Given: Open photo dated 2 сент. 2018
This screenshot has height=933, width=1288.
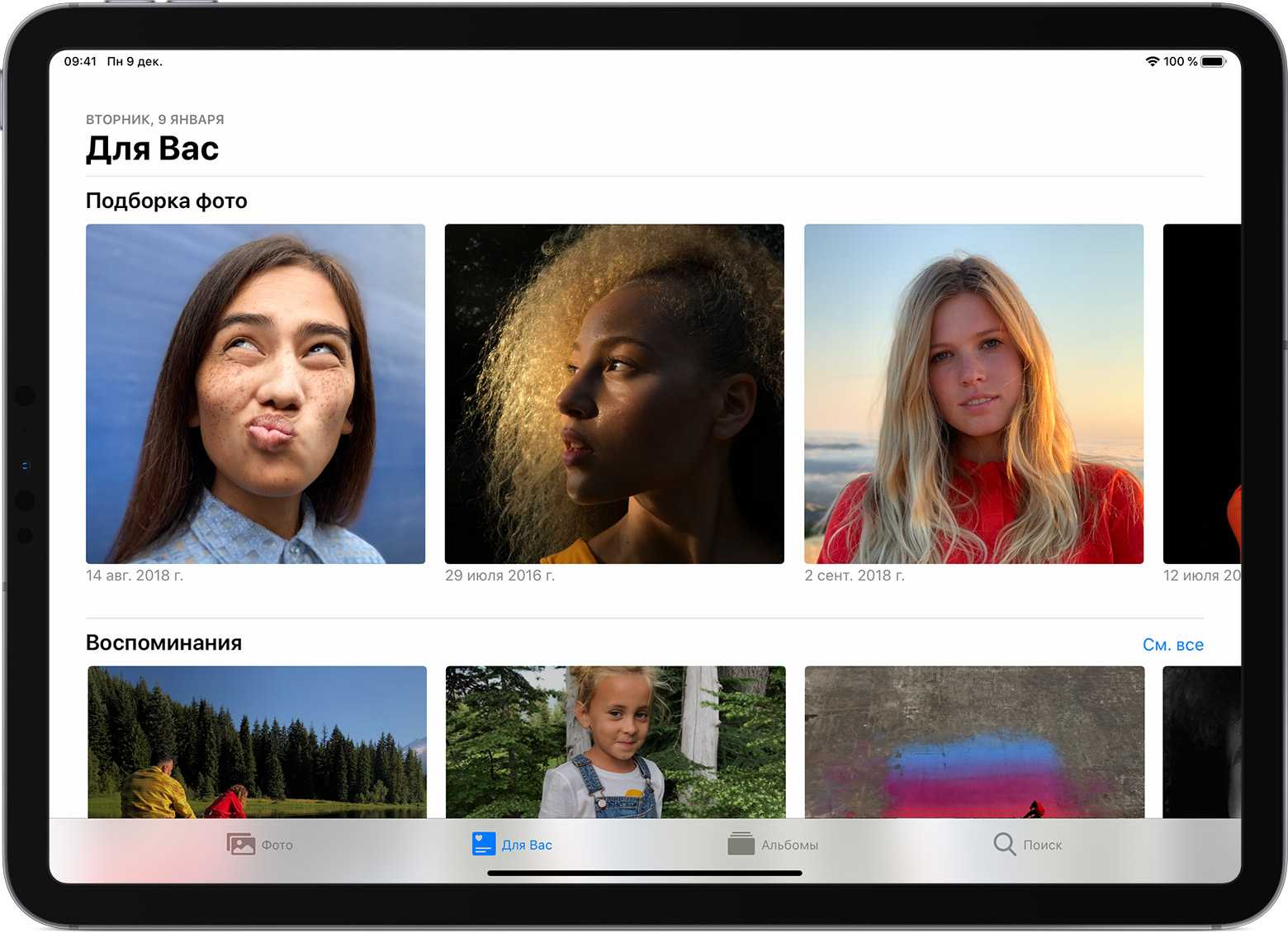Looking at the screenshot, I should coord(973,394).
